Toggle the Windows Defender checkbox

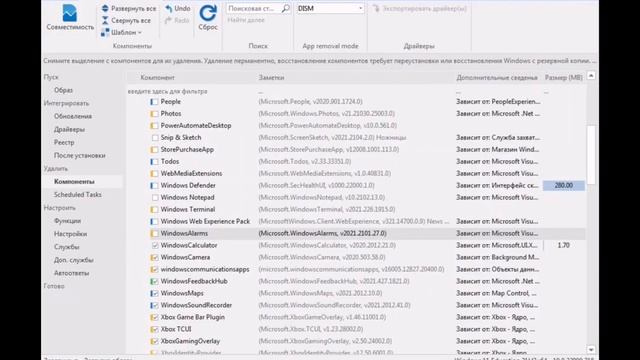pos(154,185)
